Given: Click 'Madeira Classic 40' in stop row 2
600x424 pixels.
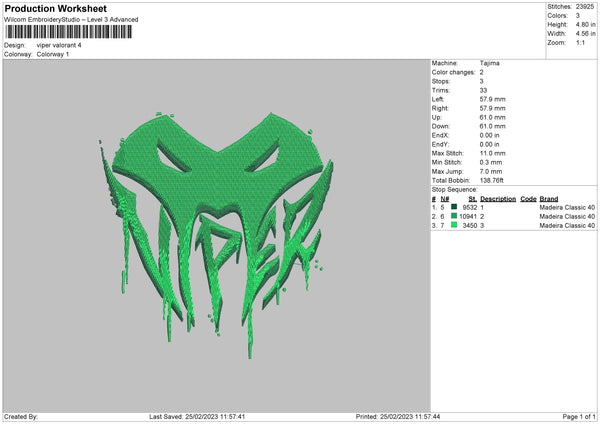Looking at the screenshot, I should (x=567, y=217).
